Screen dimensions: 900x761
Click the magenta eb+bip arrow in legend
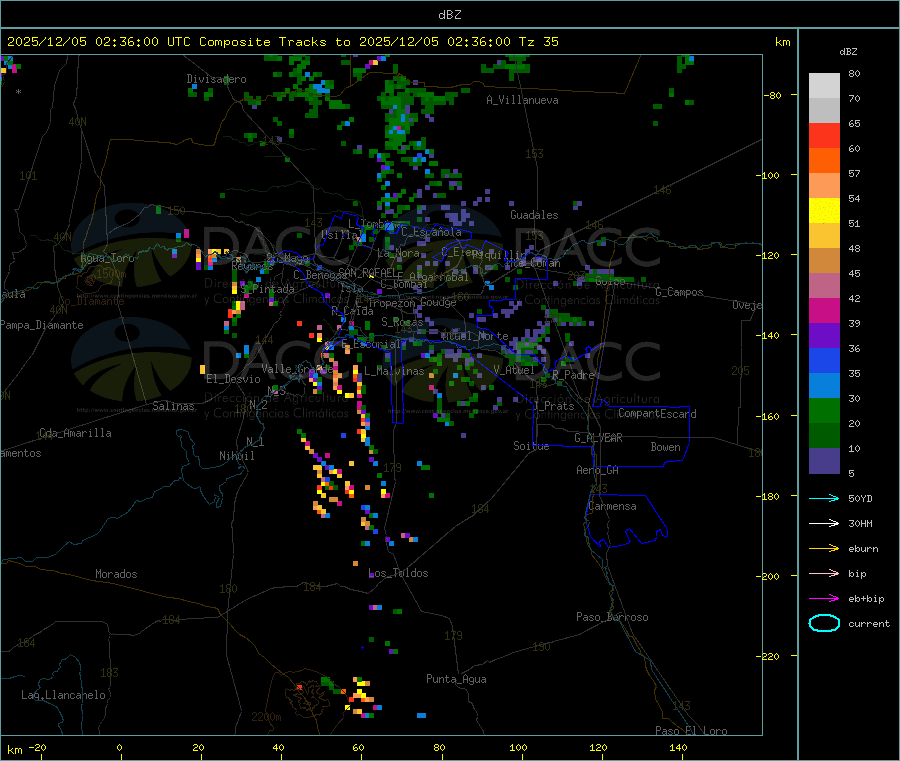point(824,599)
